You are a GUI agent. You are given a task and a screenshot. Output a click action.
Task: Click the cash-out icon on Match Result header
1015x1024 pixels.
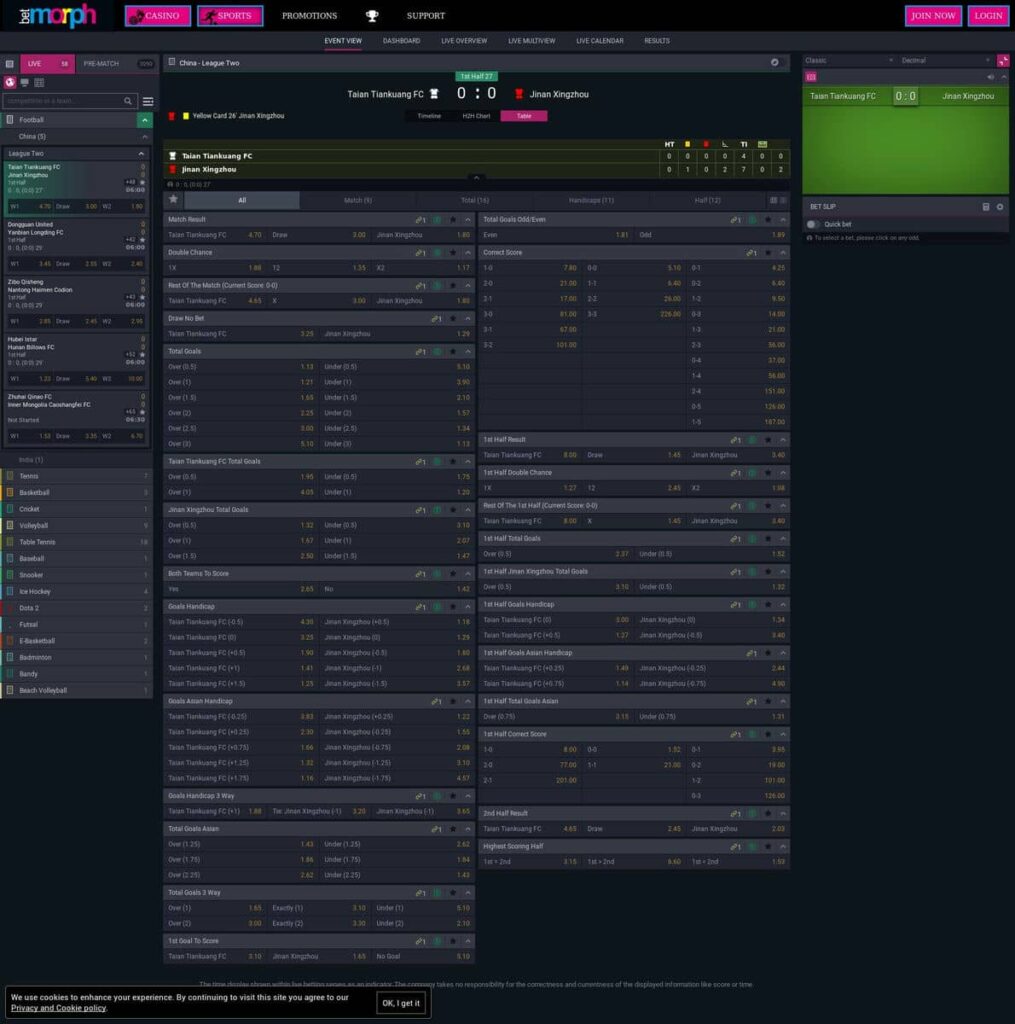[438, 220]
